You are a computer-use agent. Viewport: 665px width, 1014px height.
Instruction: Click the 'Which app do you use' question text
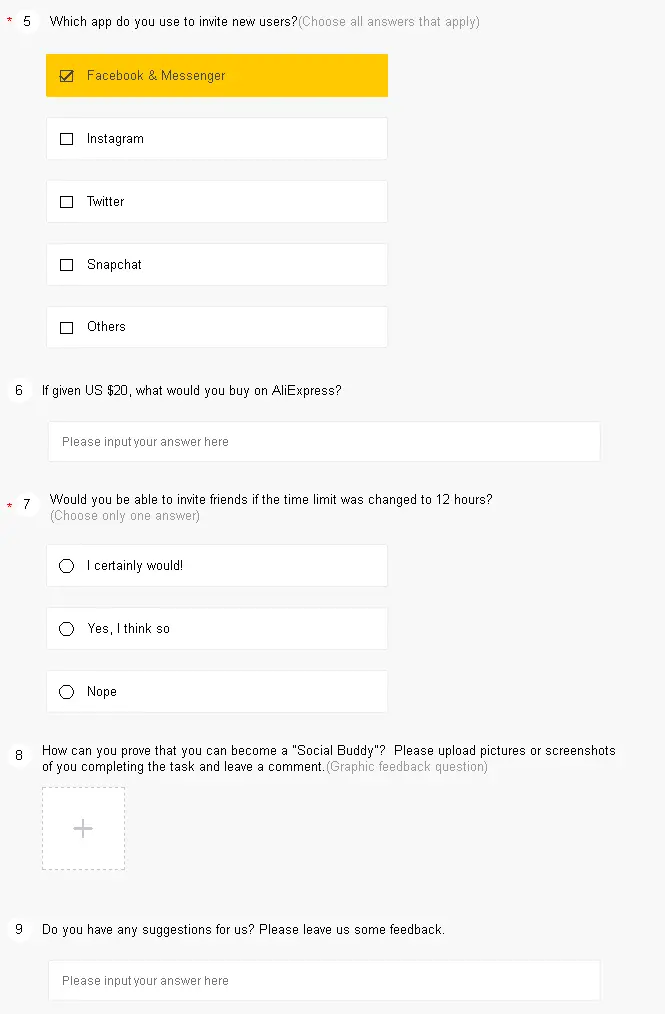point(173,21)
